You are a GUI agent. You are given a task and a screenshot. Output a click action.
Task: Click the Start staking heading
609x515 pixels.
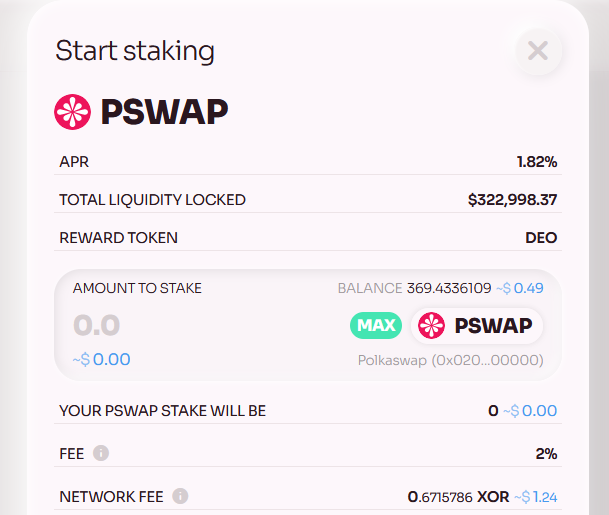click(x=135, y=51)
